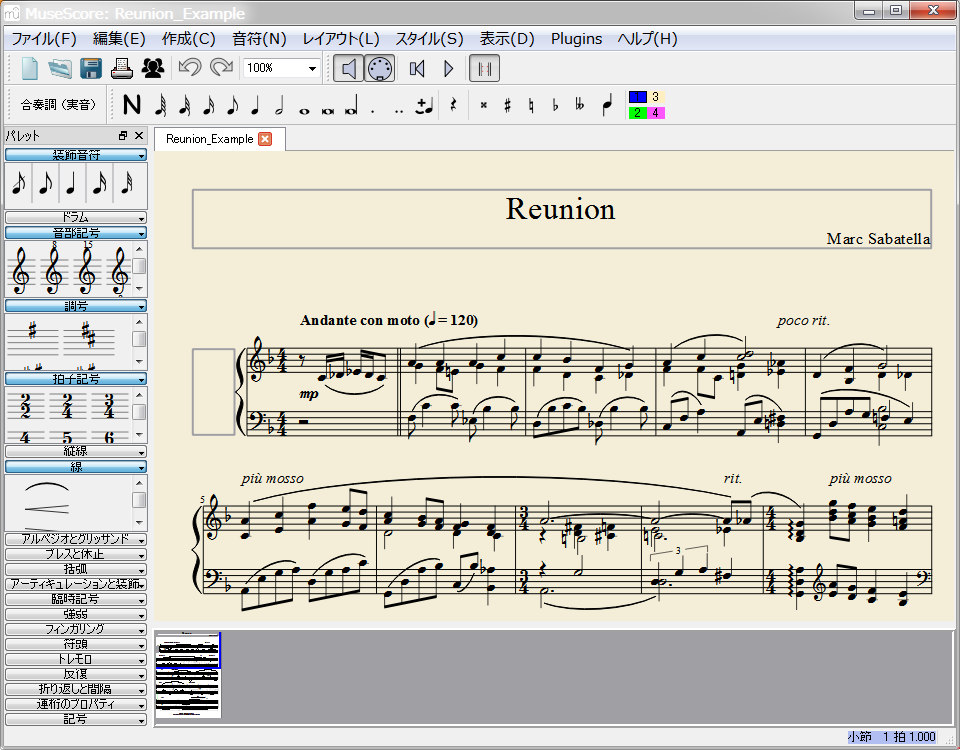The image size is (960, 750).
Task: Create a new score with the blank page icon
Action: coord(29,68)
